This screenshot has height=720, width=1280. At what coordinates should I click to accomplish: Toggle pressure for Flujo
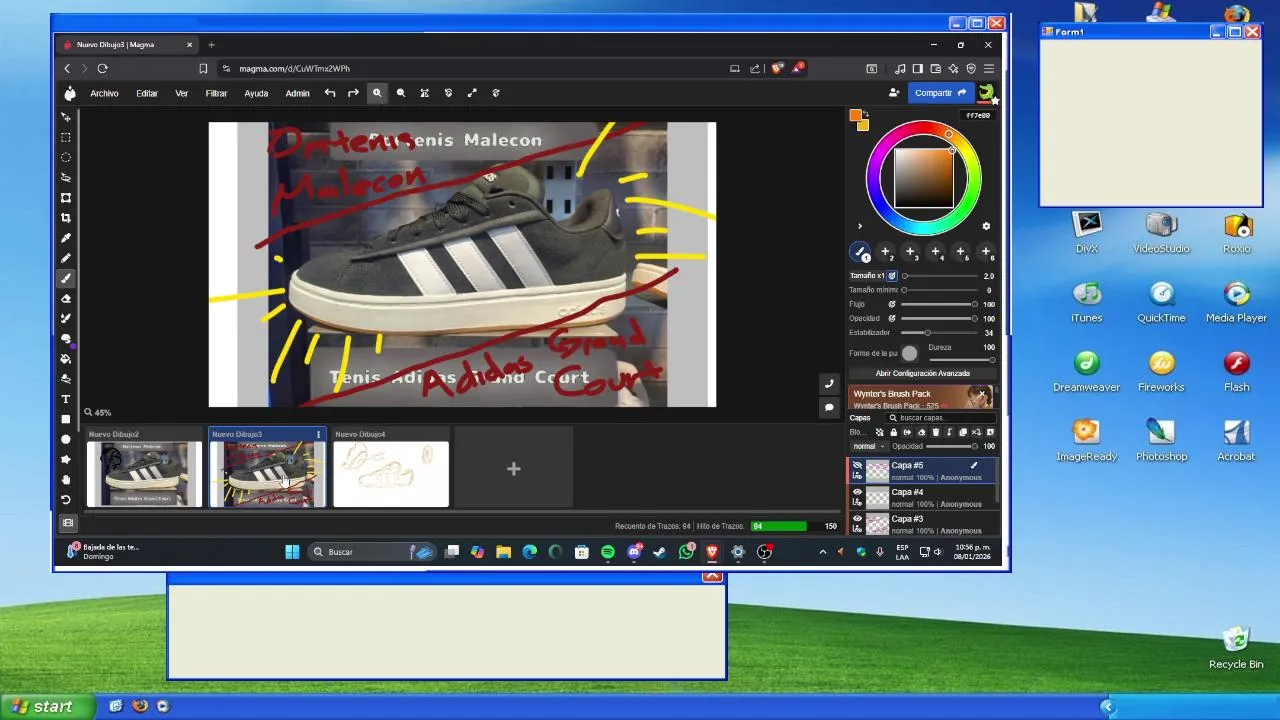(x=892, y=304)
